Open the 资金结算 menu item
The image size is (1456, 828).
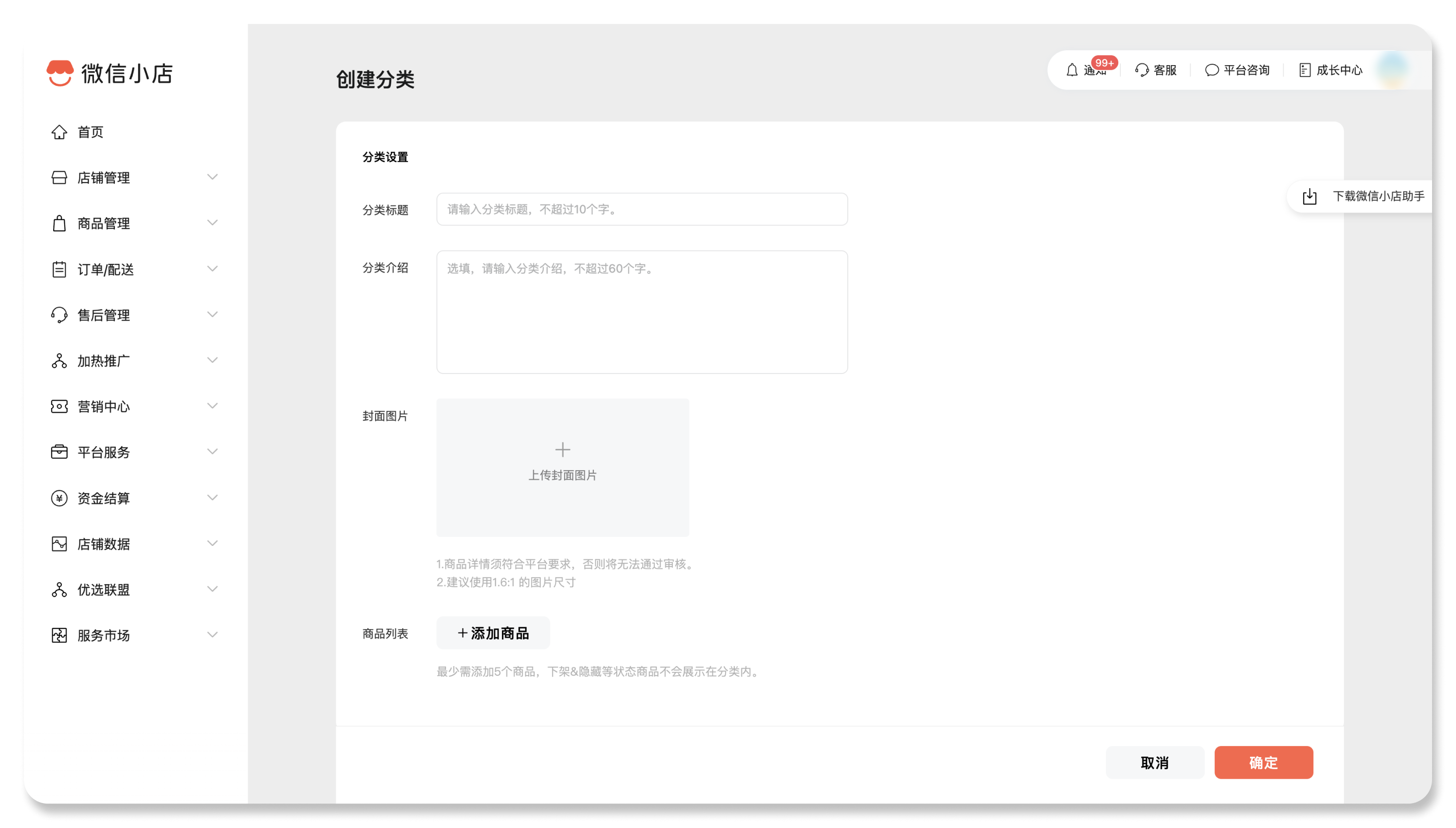click(103, 498)
